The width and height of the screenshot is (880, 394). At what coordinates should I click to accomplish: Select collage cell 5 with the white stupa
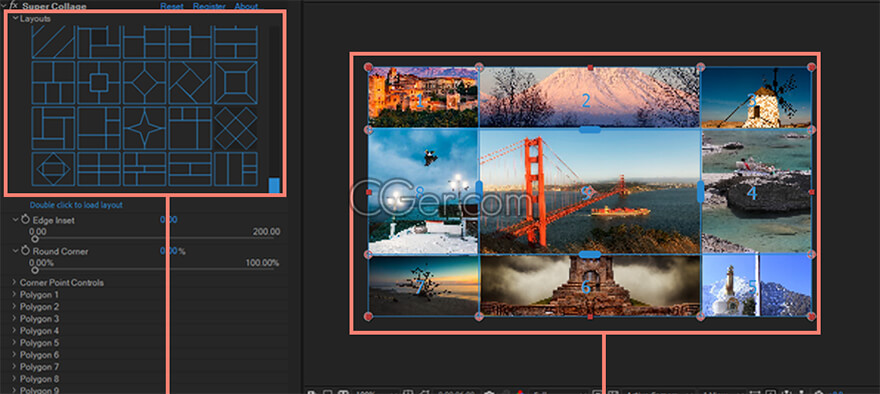(x=756, y=286)
